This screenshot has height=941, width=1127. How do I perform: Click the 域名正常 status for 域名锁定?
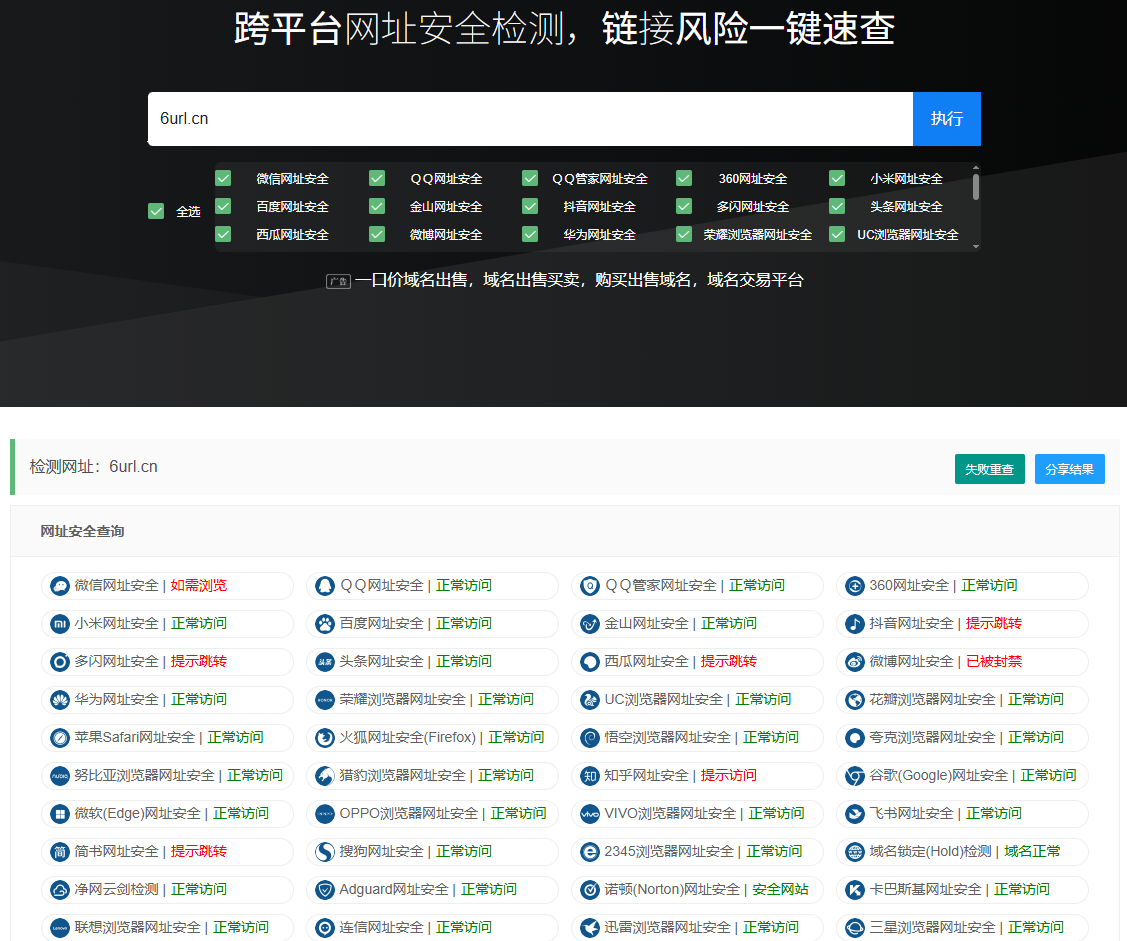(1032, 851)
